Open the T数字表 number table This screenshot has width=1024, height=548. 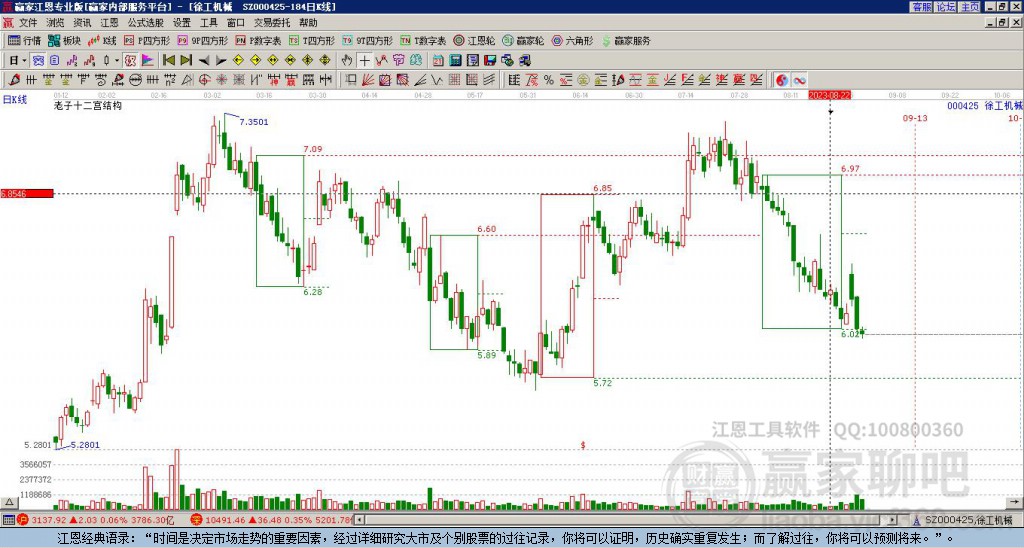(423, 40)
